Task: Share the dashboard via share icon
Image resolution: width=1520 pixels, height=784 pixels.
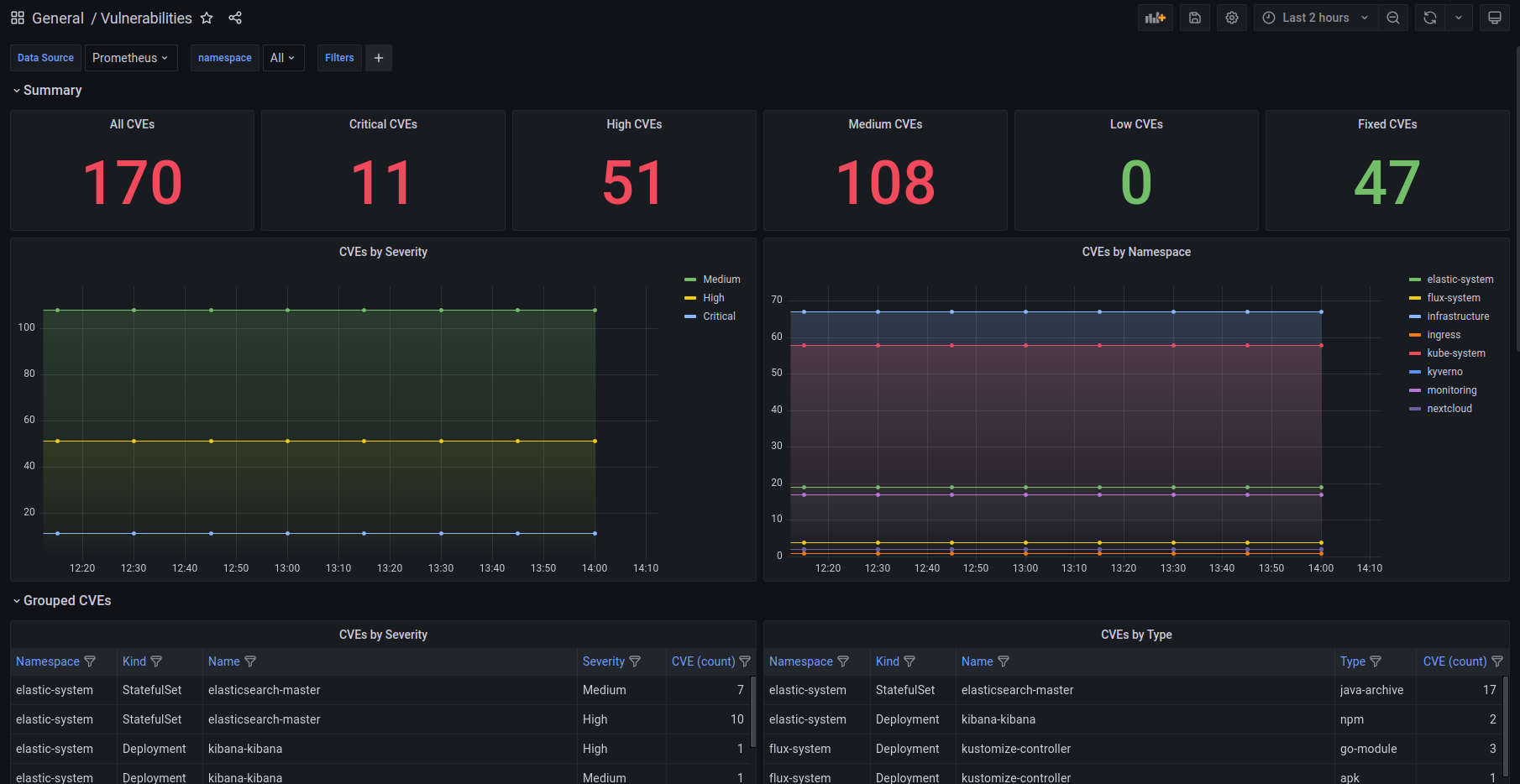Action: (235, 18)
